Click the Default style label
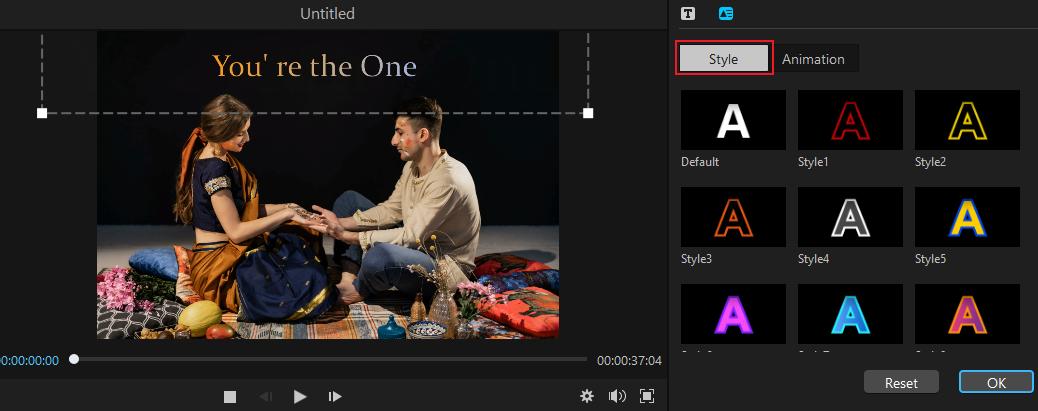This screenshot has width=1038, height=411. 700,161
